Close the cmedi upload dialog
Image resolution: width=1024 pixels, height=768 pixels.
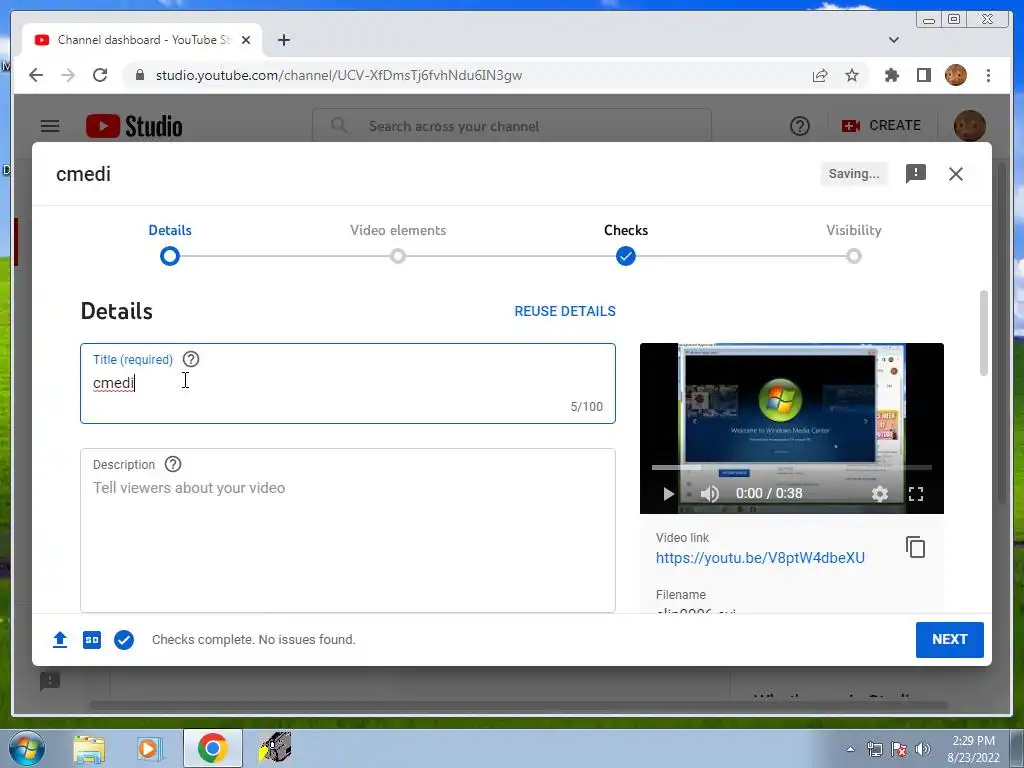(x=955, y=174)
